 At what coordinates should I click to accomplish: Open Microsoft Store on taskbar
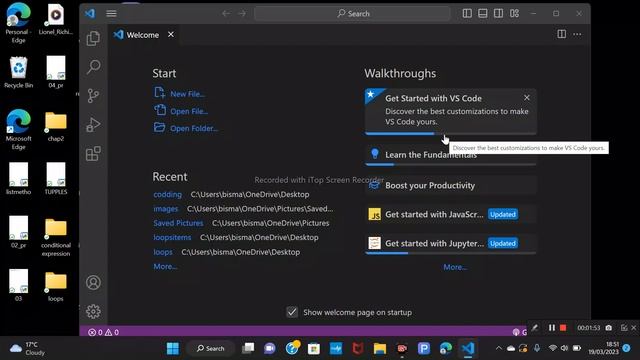[313, 348]
